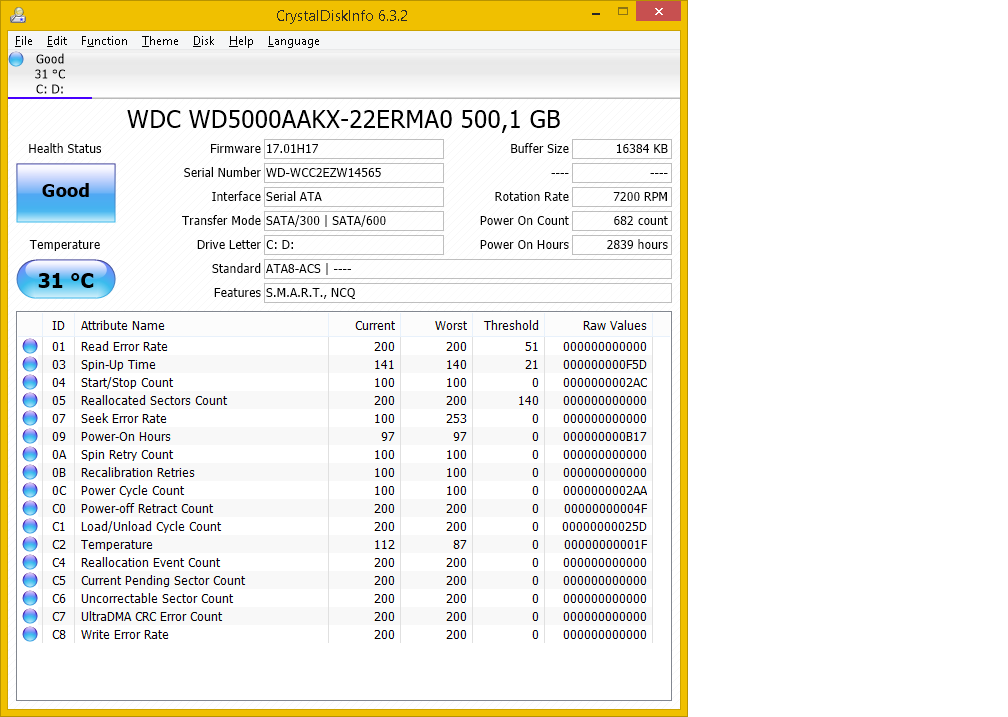The image size is (1008, 717).
Task: Open the File menu
Action: [x=24, y=41]
